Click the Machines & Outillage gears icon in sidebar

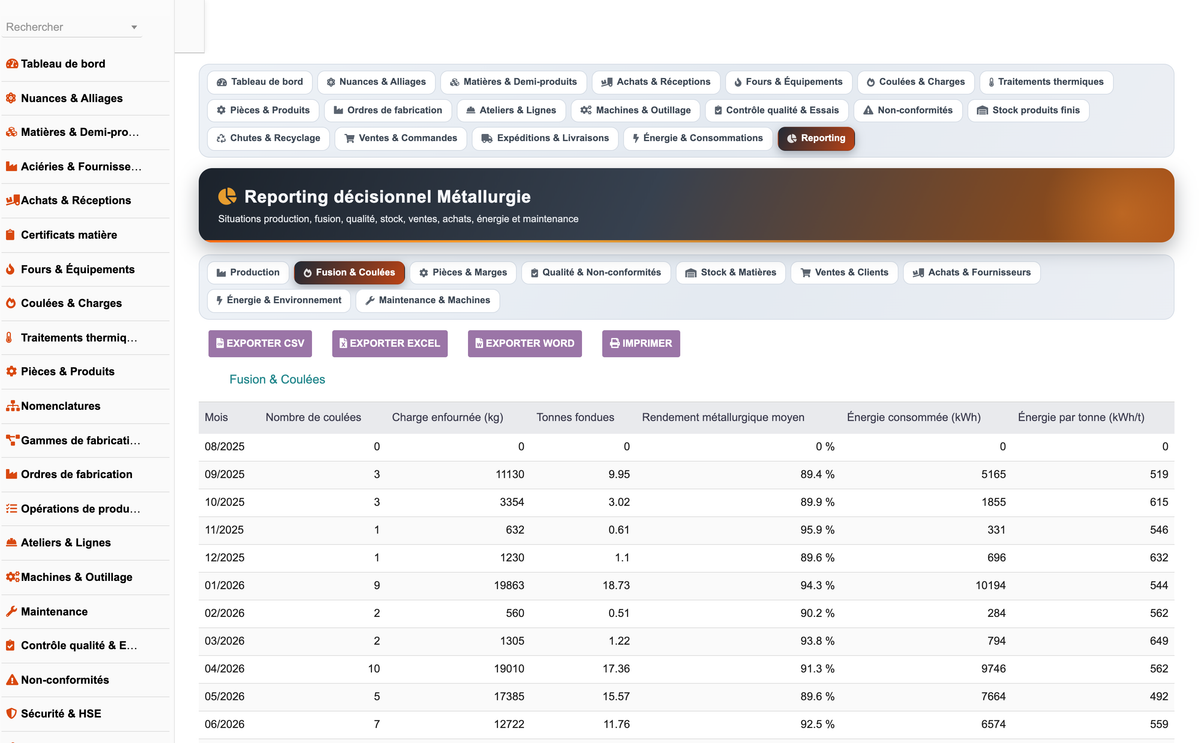click(x=13, y=577)
